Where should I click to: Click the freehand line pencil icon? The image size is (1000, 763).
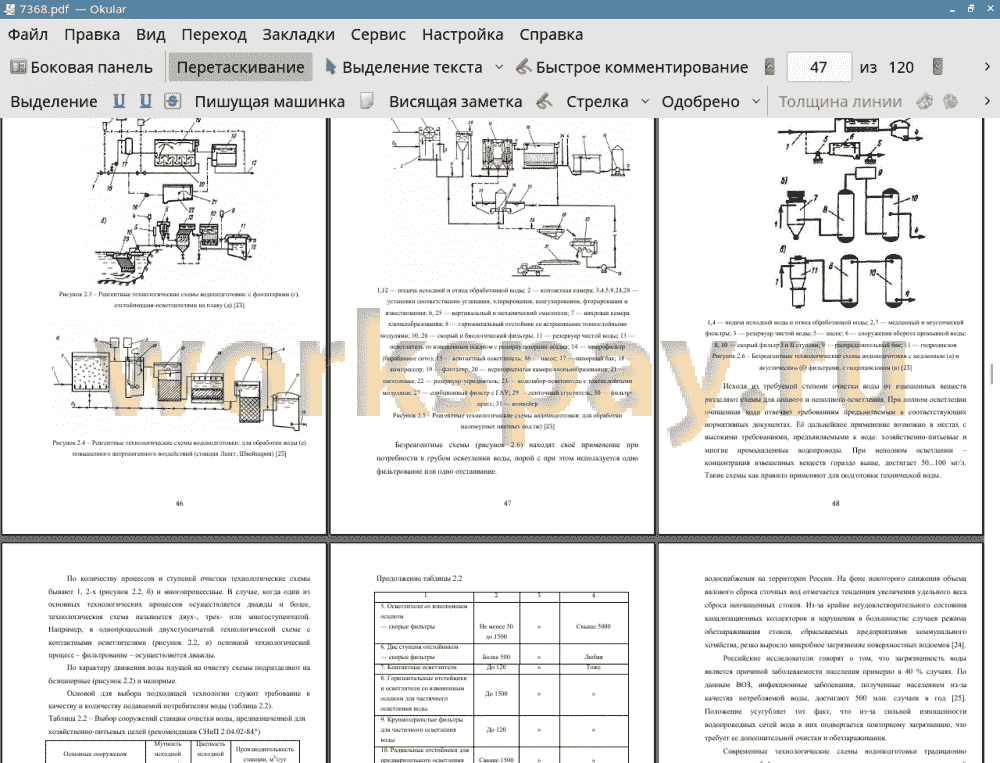544,101
